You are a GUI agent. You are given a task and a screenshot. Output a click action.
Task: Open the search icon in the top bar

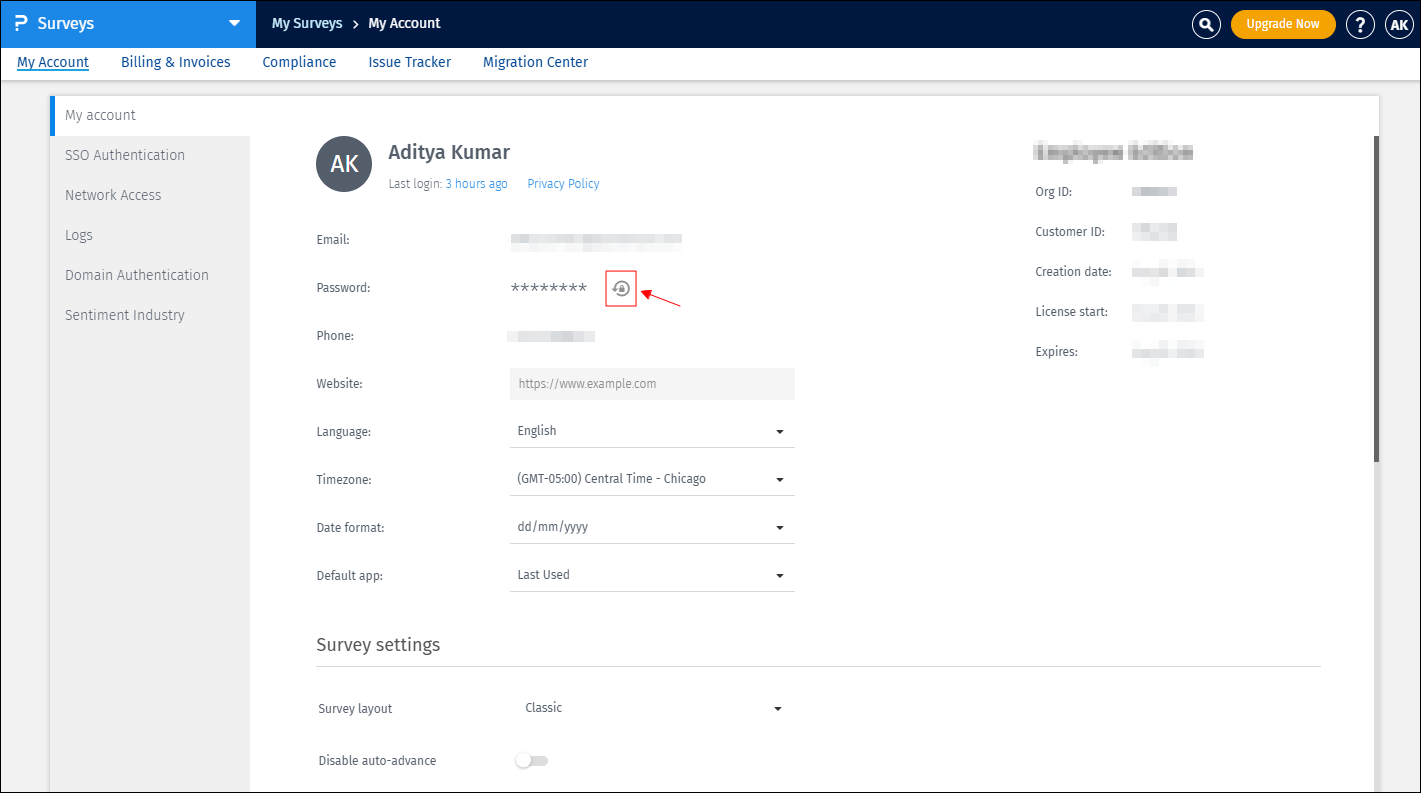click(1206, 24)
